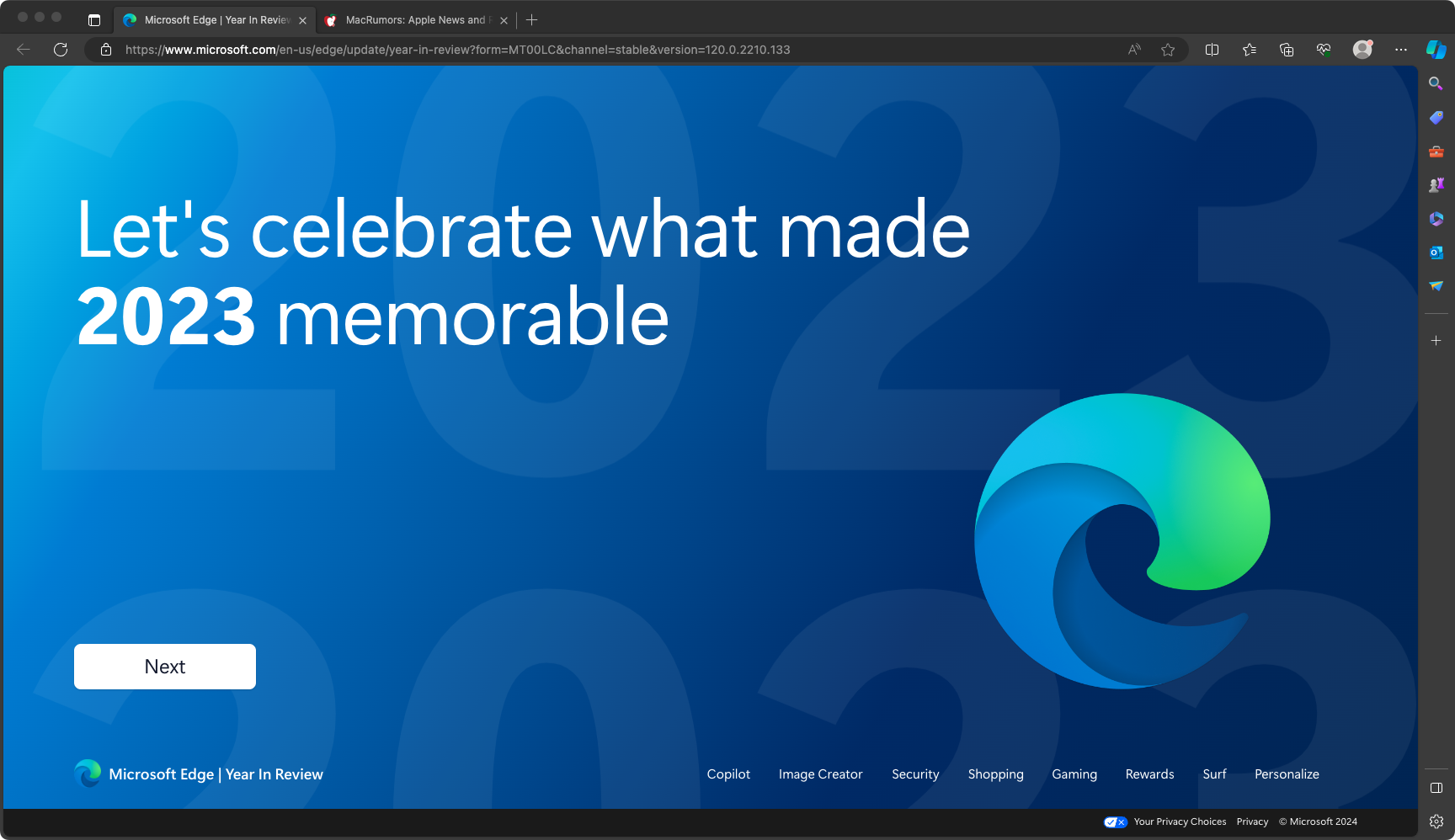Click the © Microsoft 2024 footer text

point(1318,821)
